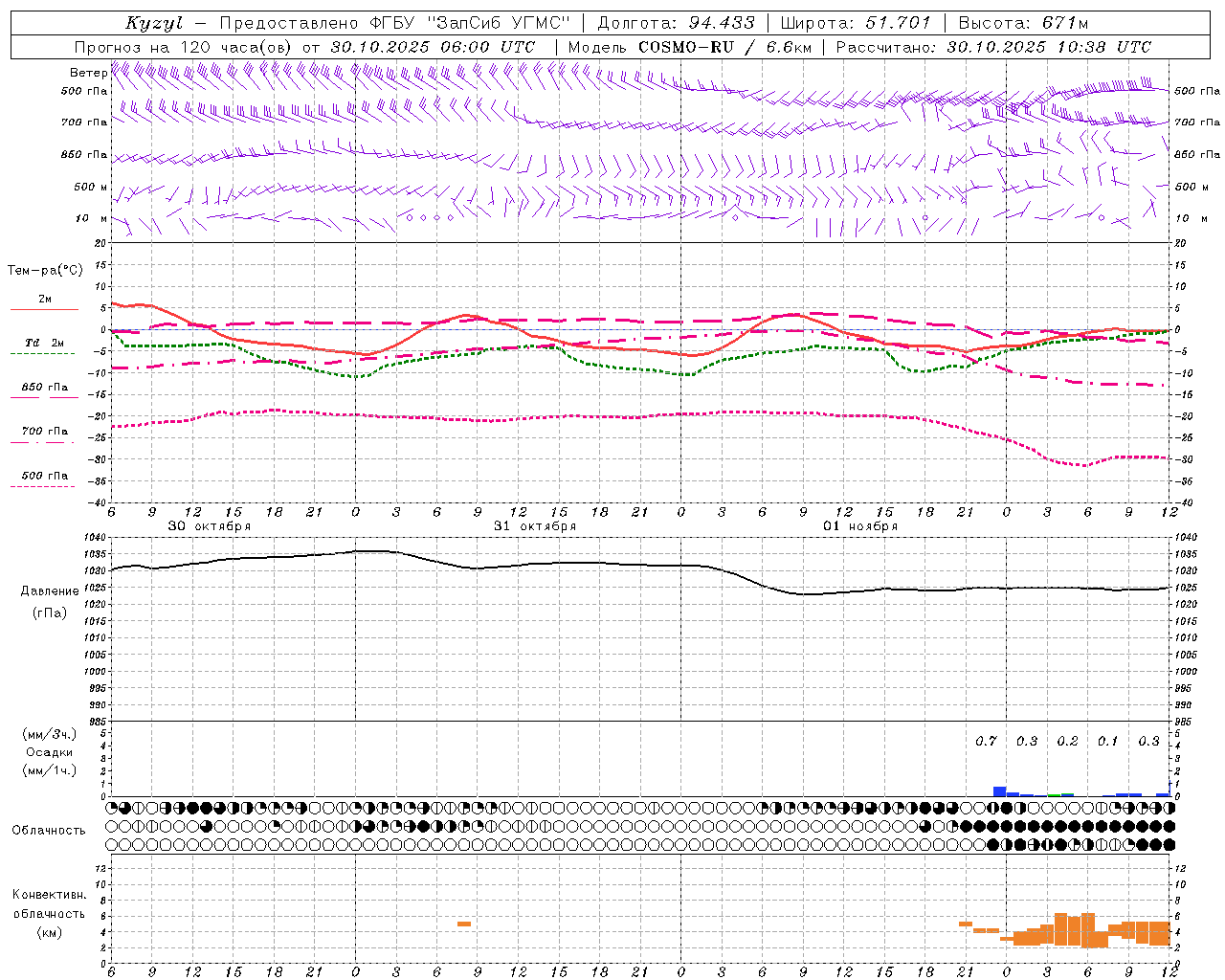Click the precipitation value "0.7"

click(986, 741)
